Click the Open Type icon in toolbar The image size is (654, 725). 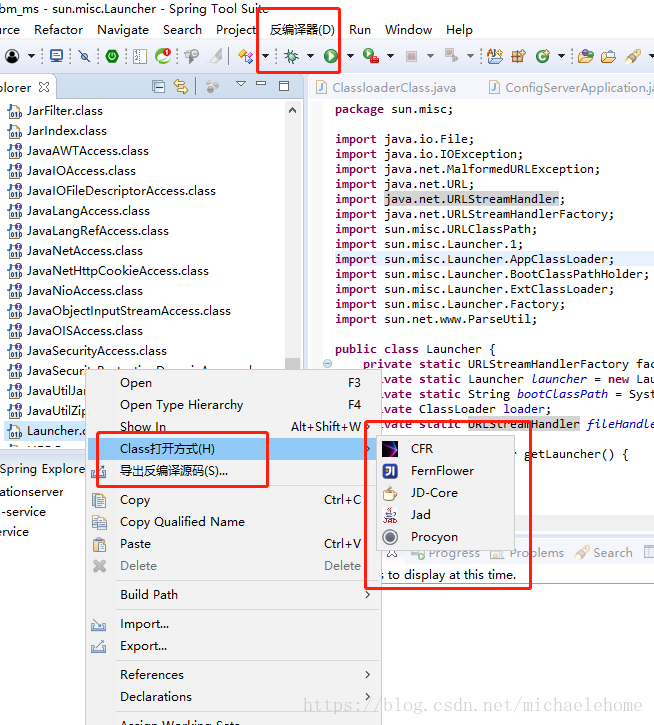(586, 56)
